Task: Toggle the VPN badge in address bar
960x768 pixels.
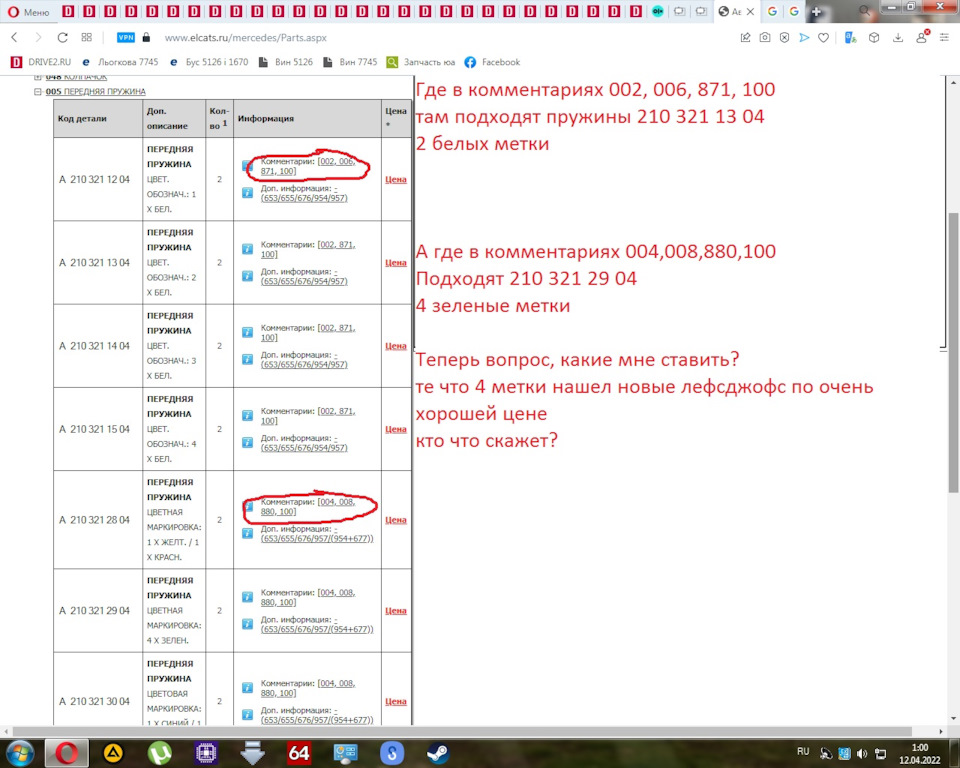Action: point(126,37)
